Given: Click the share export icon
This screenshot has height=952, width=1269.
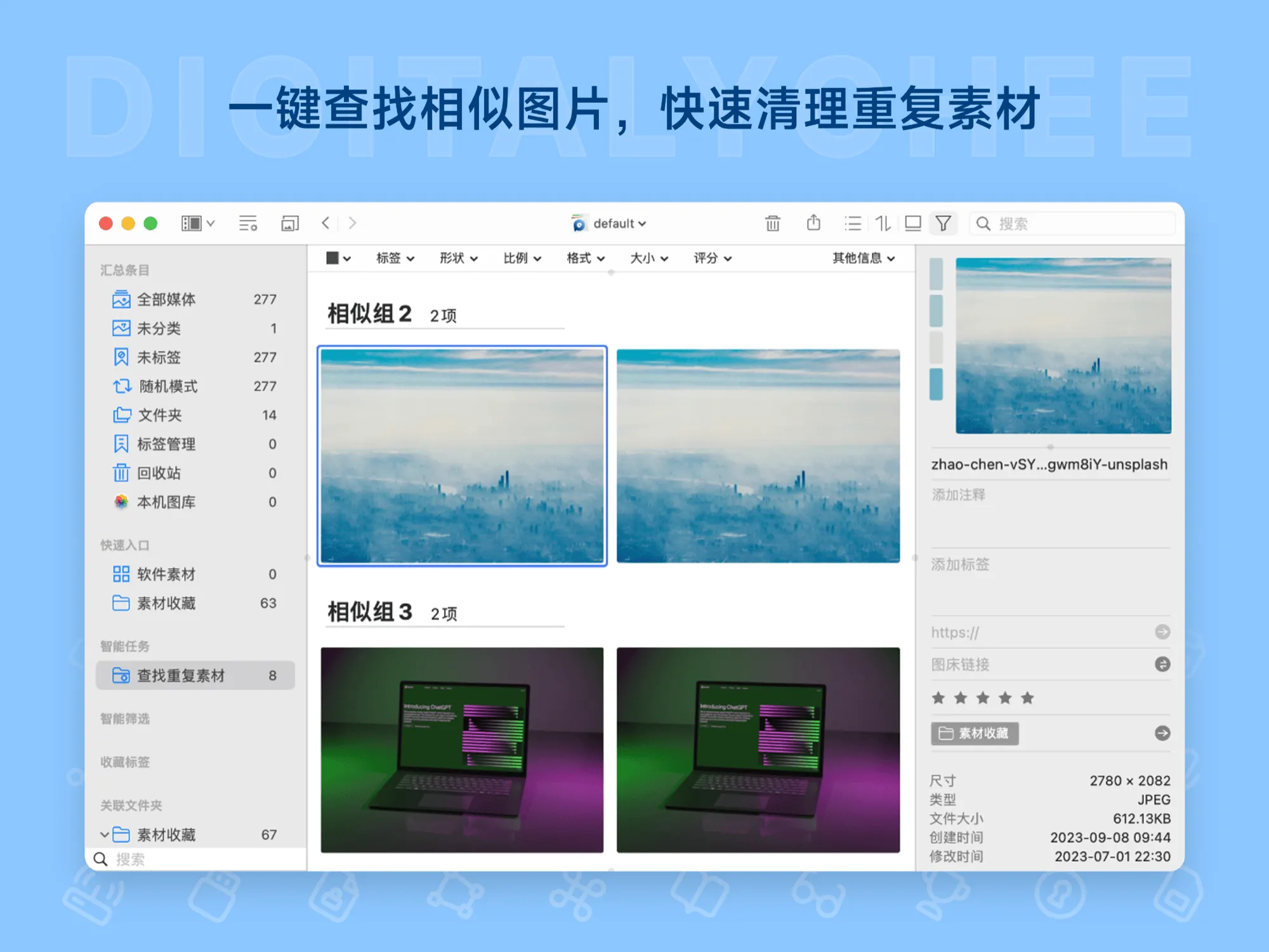Looking at the screenshot, I should pyautogui.click(x=813, y=223).
